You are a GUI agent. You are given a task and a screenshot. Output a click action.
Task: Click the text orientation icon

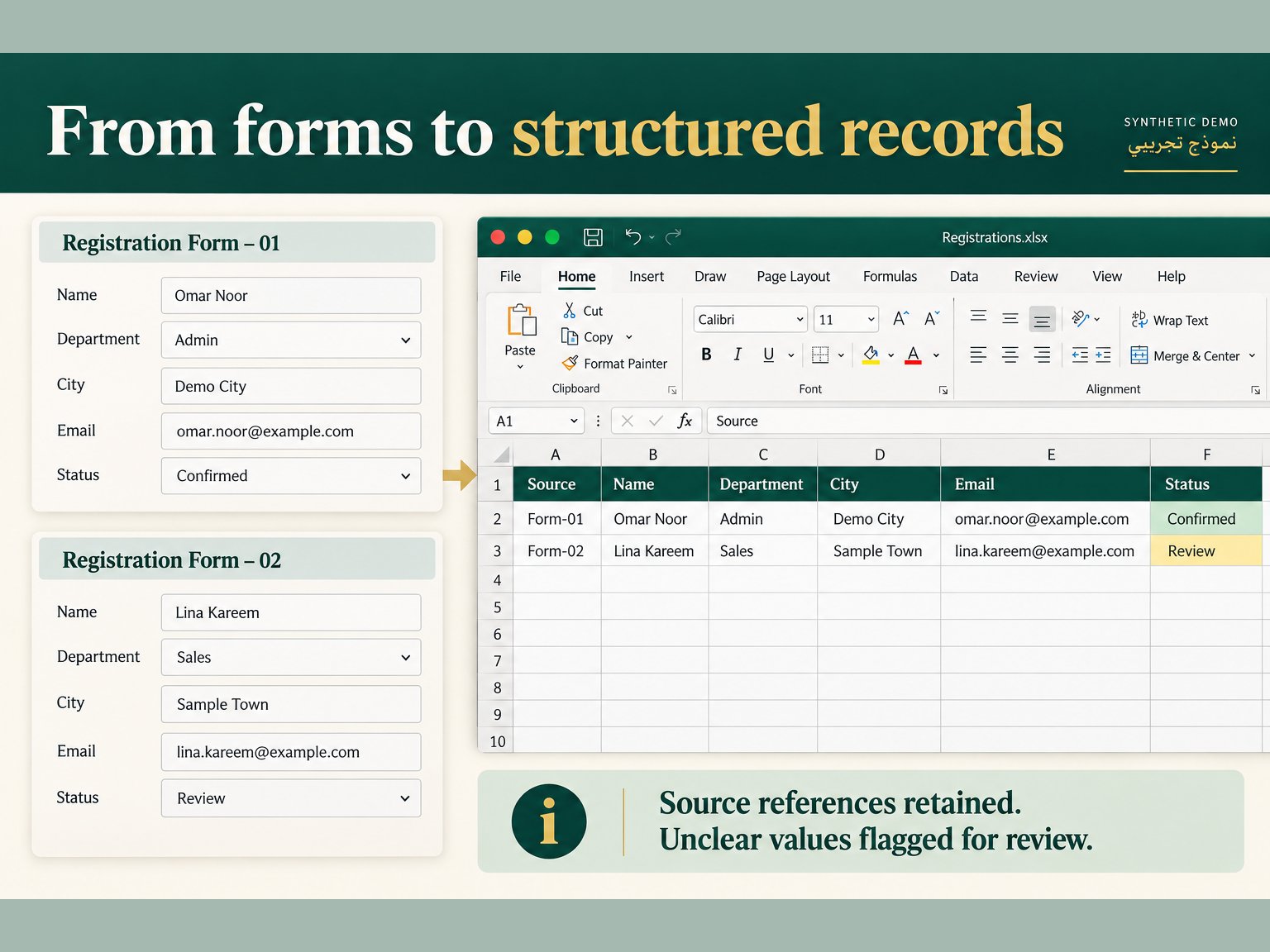[1081, 319]
